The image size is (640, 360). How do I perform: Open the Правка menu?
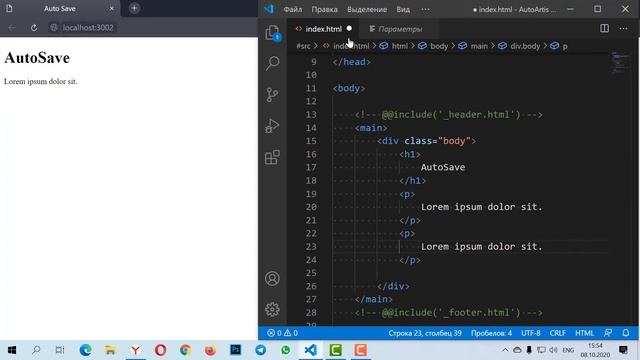click(x=324, y=9)
